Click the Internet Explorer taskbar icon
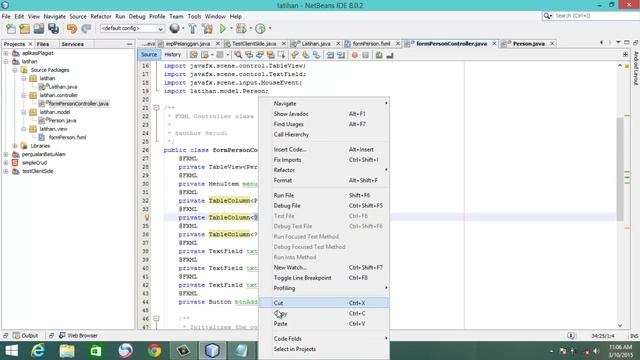Screen dimensions: 640x360 [38, 351]
